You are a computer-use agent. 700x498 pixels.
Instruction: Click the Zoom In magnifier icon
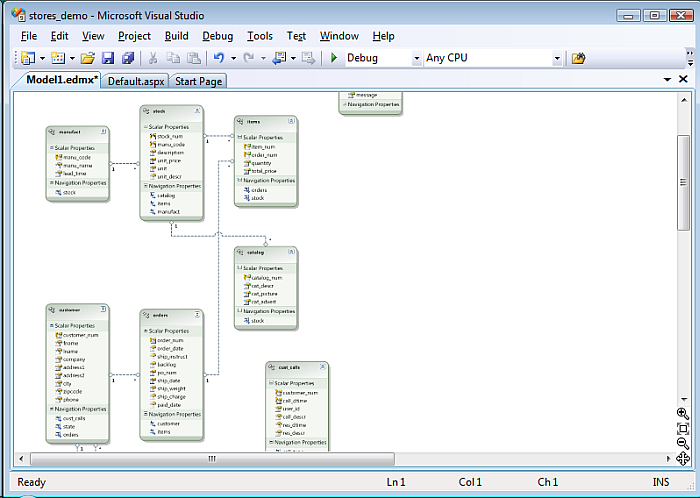click(x=683, y=413)
